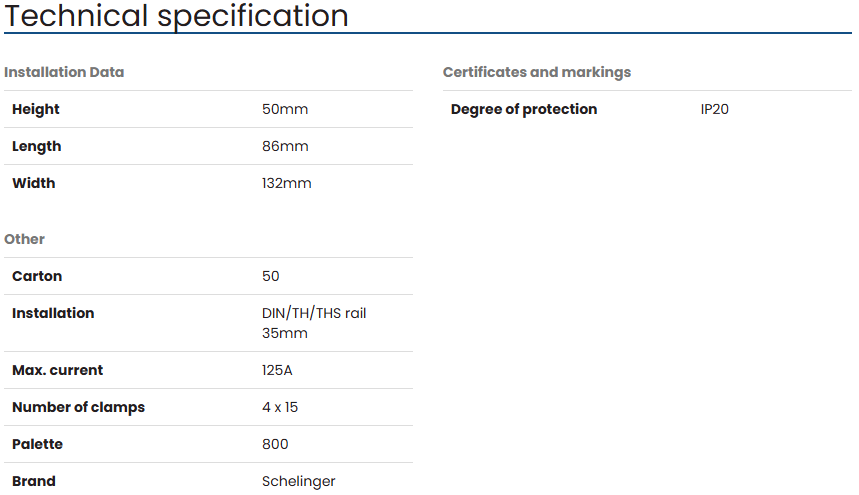859x495 pixels.
Task: Click the Height row label
Action: [x=36, y=110]
